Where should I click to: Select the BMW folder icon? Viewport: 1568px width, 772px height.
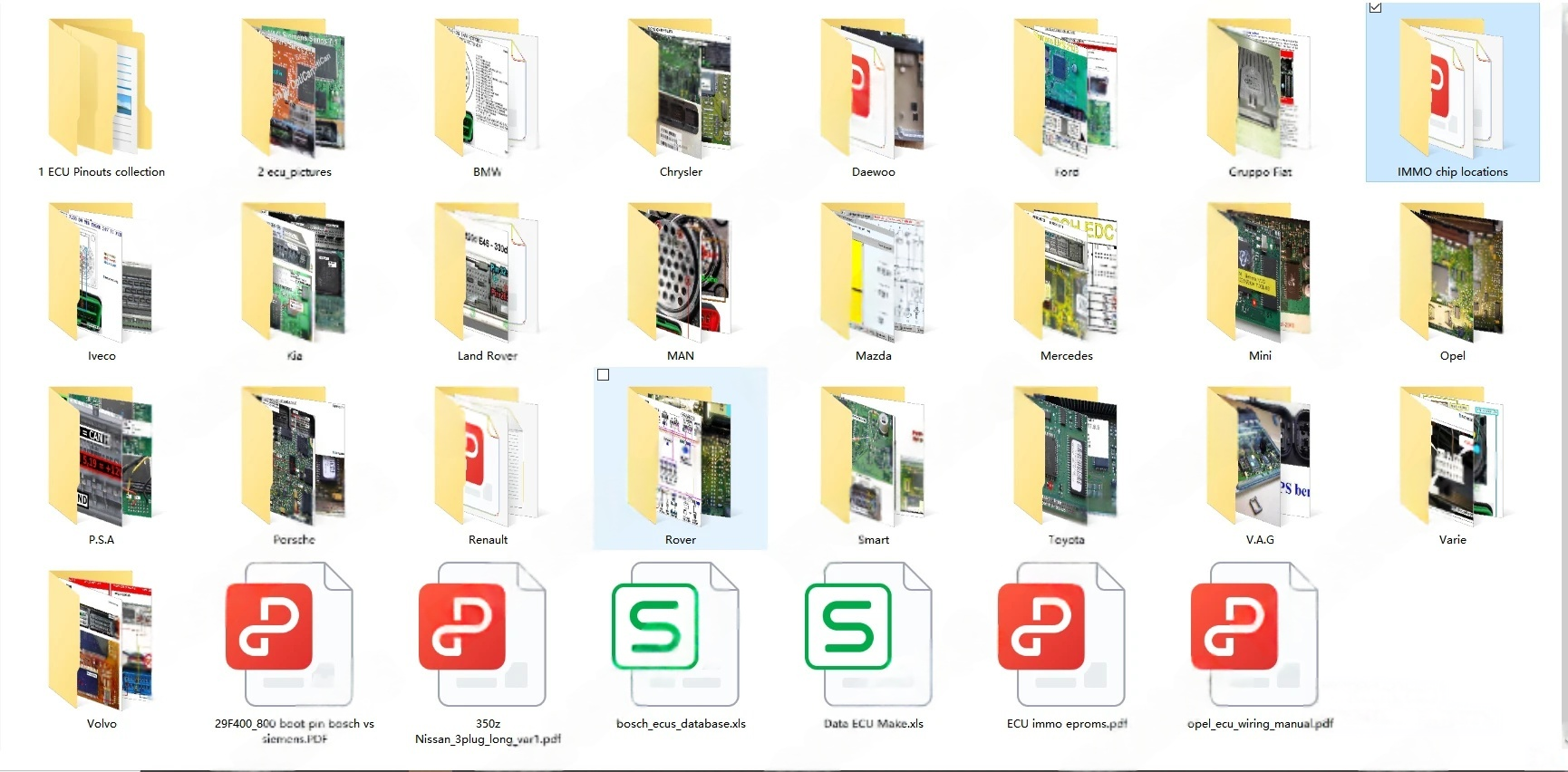tap(488, 88)
